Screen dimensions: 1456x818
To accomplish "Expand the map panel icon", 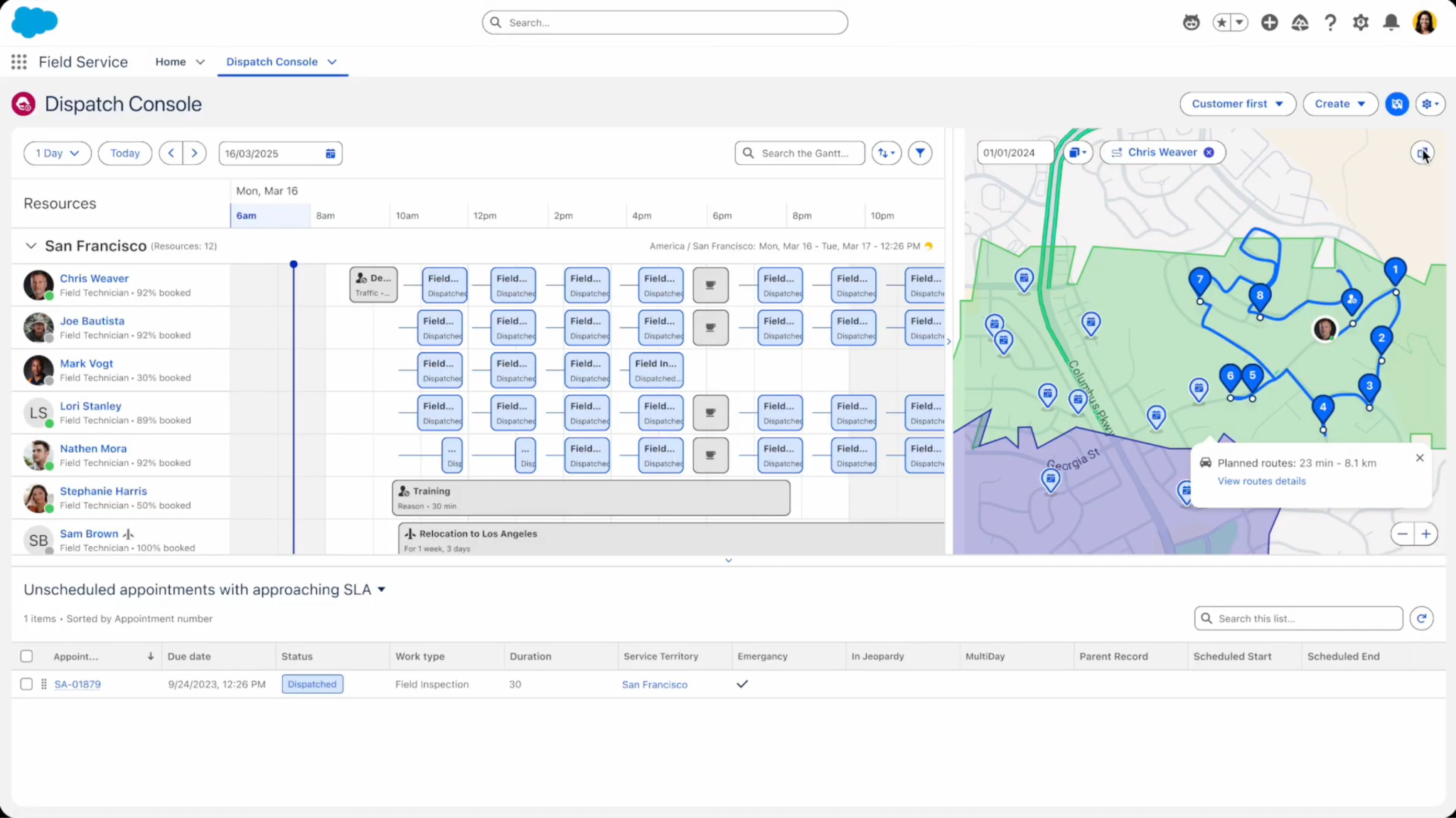I will tap(1422, 153).
